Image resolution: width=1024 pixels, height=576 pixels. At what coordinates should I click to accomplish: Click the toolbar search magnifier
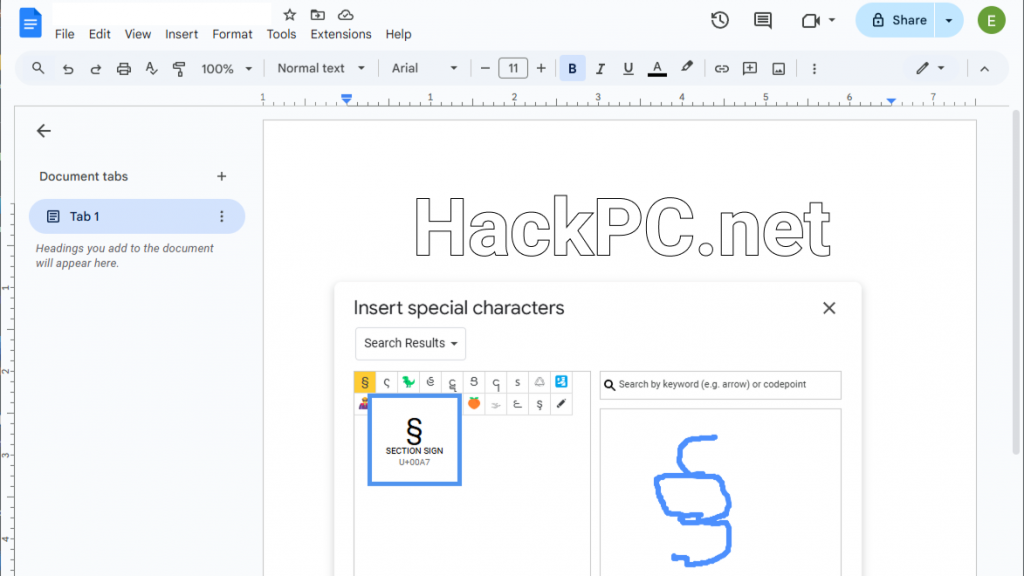pos(38,69)
